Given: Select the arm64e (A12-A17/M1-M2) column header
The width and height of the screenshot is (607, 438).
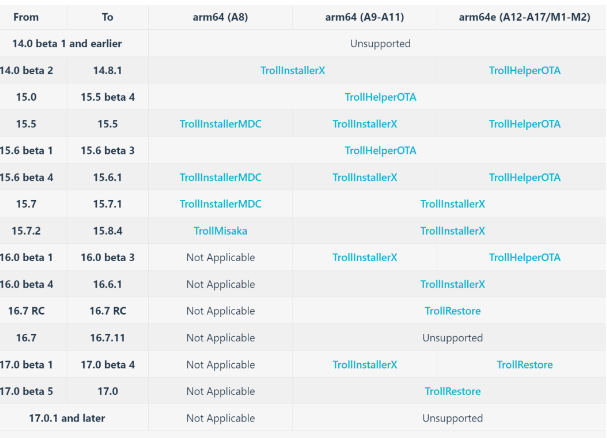Looking at the screenshot, I should pos(525,17).
